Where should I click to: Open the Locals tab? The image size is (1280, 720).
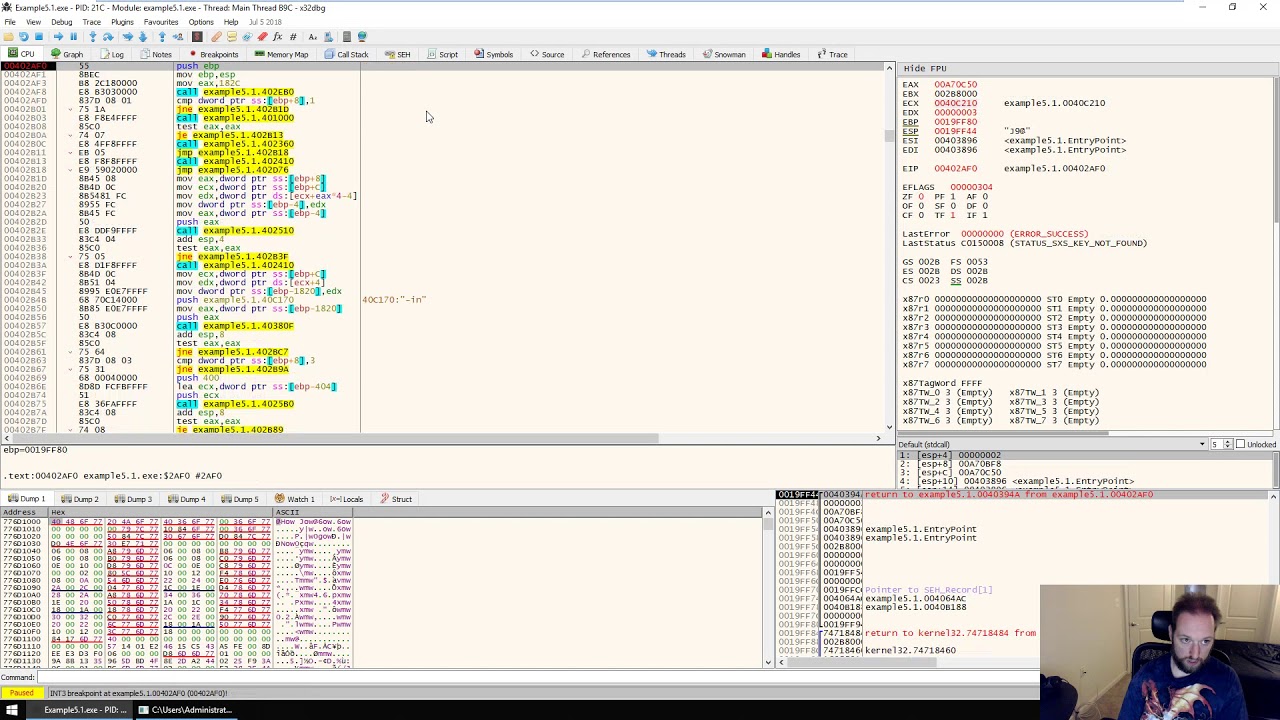pos(346,499)
